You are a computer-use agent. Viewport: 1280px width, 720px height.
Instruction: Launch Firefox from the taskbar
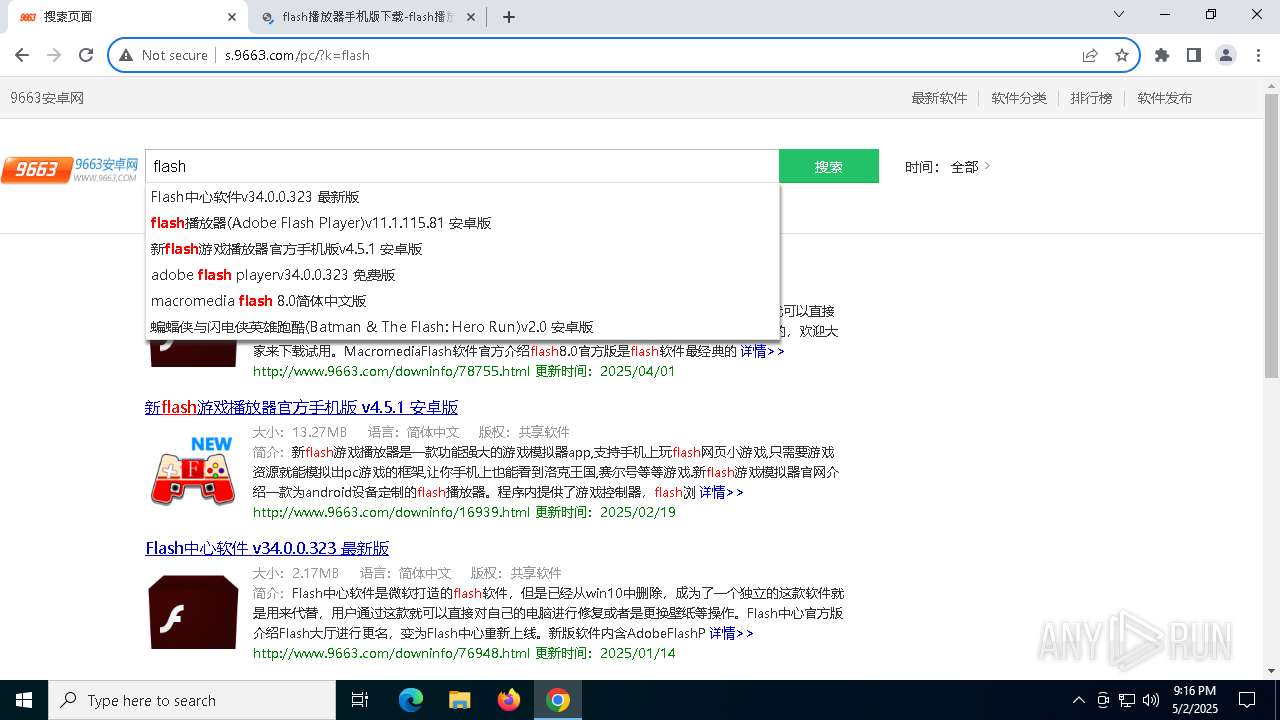(x=509, y=700)
